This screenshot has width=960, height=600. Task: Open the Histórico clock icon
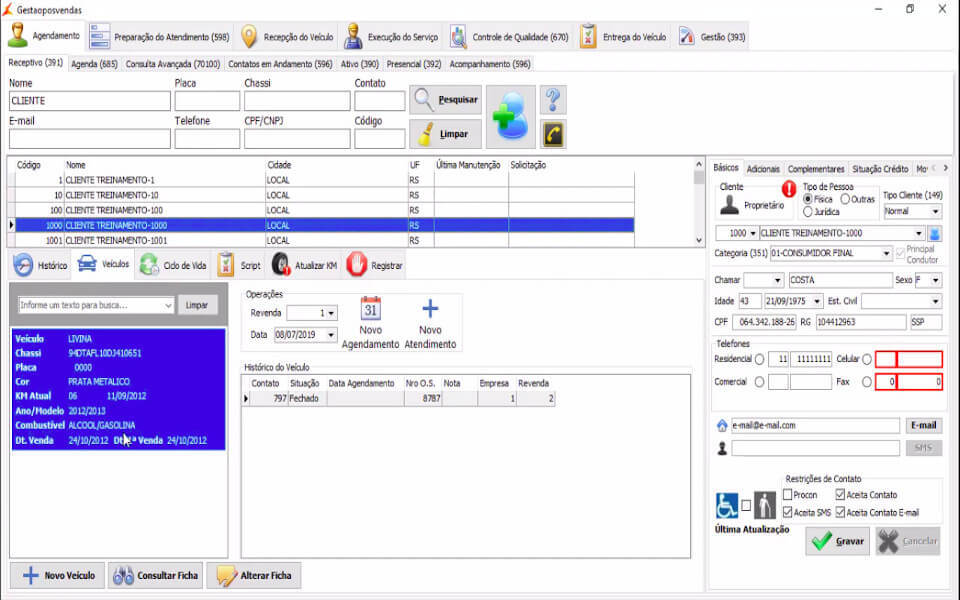[x=23, y=266]
